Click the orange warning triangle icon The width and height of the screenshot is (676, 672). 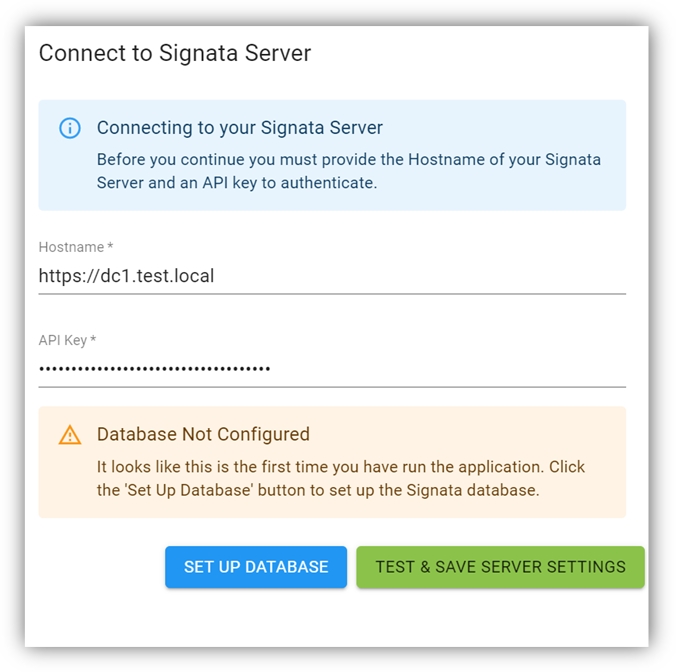(x=70, y=435)
